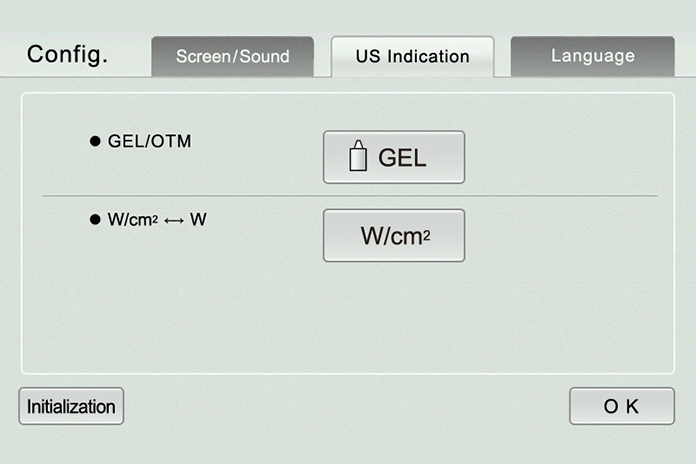Click the standalone W after the arrow

click(198, 219)
